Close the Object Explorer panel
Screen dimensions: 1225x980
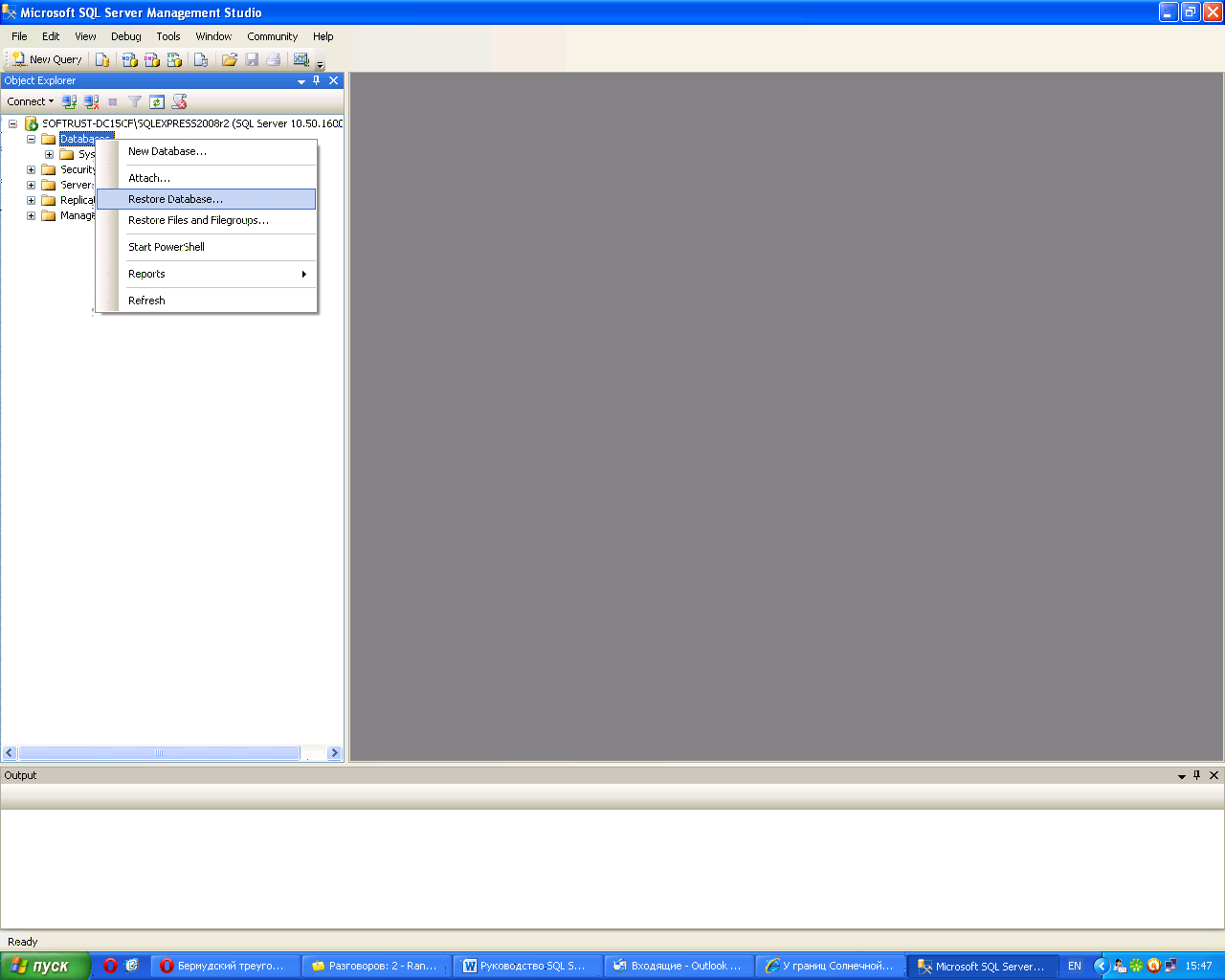pos(334,80)
